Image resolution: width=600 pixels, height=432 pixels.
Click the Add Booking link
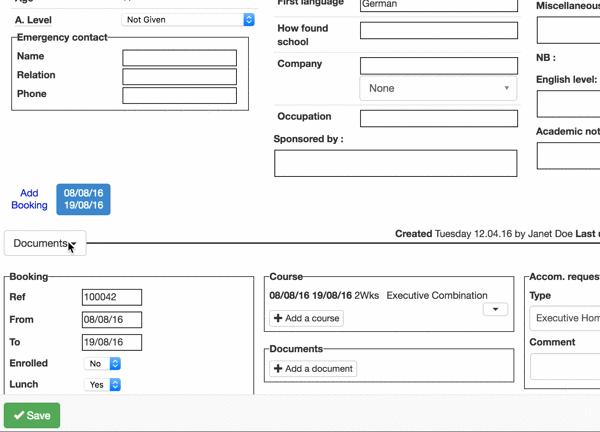click(x=29, y=199)
